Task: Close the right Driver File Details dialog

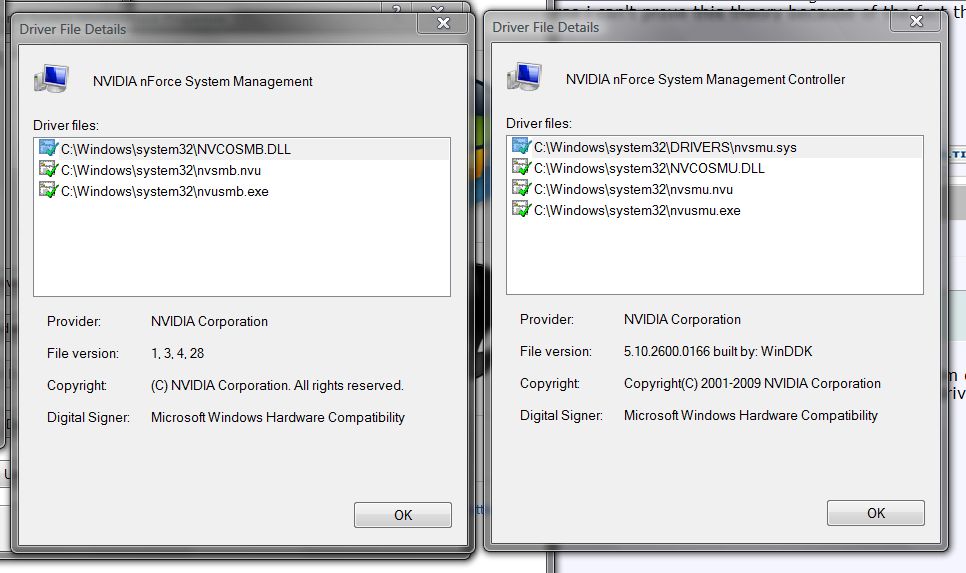Action: coord(916,22)
